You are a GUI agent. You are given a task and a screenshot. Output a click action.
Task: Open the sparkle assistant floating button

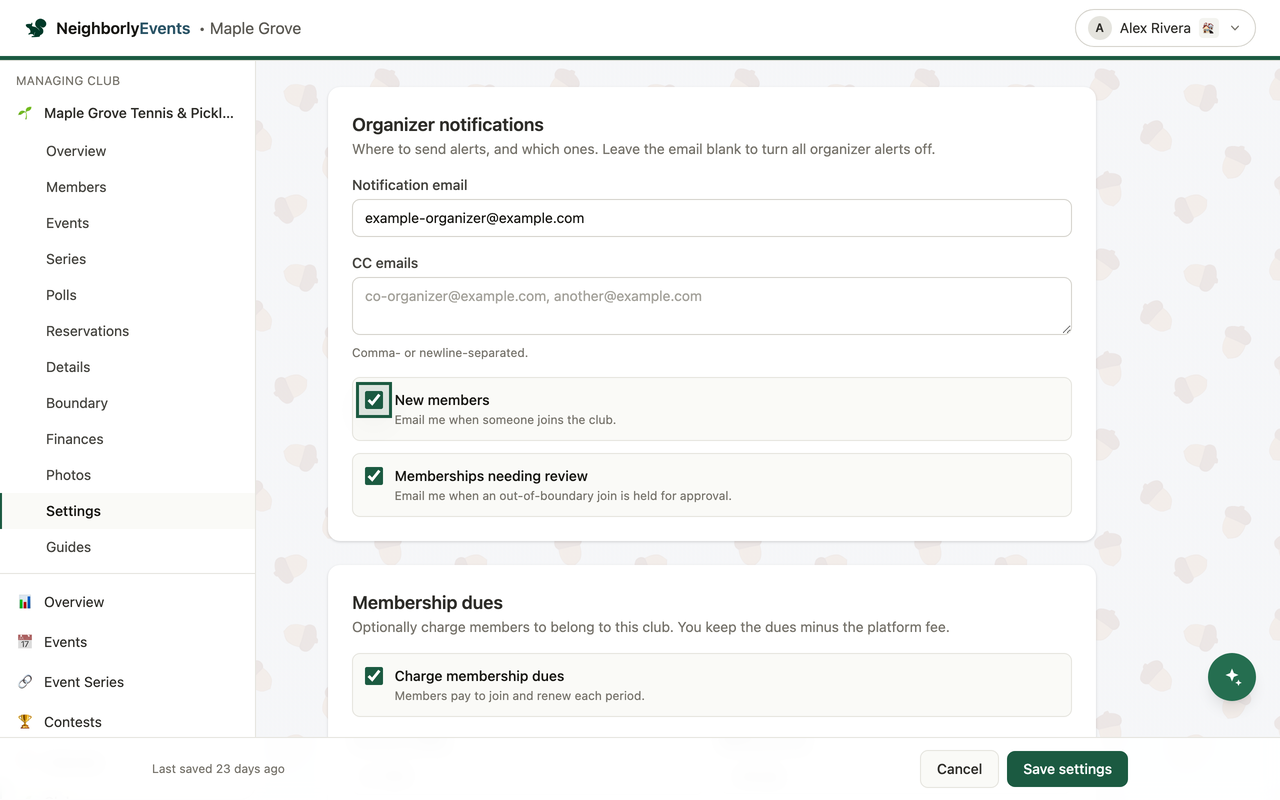[1232, 677]
